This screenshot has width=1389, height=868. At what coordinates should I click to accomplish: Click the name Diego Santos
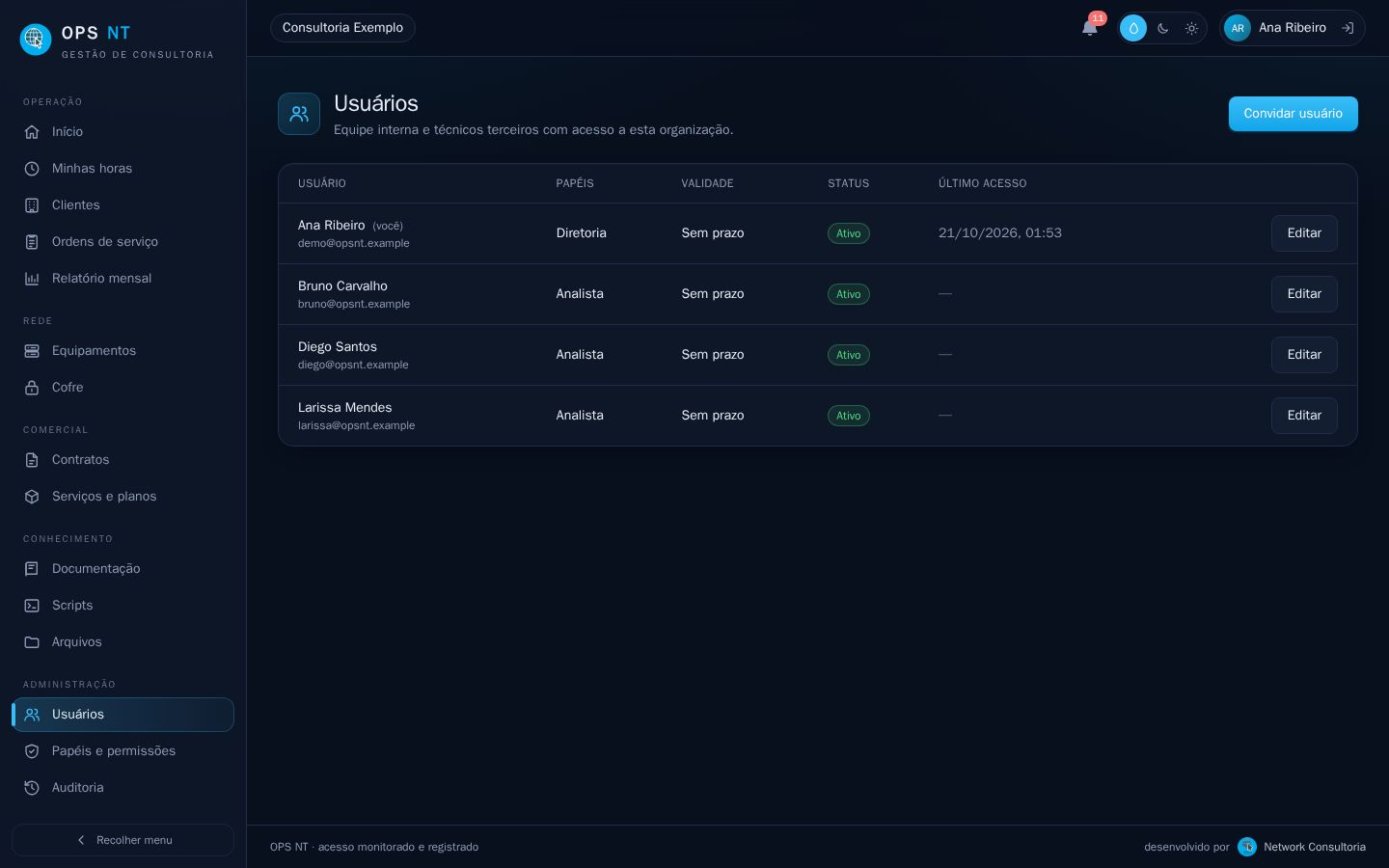pos(338,347)
